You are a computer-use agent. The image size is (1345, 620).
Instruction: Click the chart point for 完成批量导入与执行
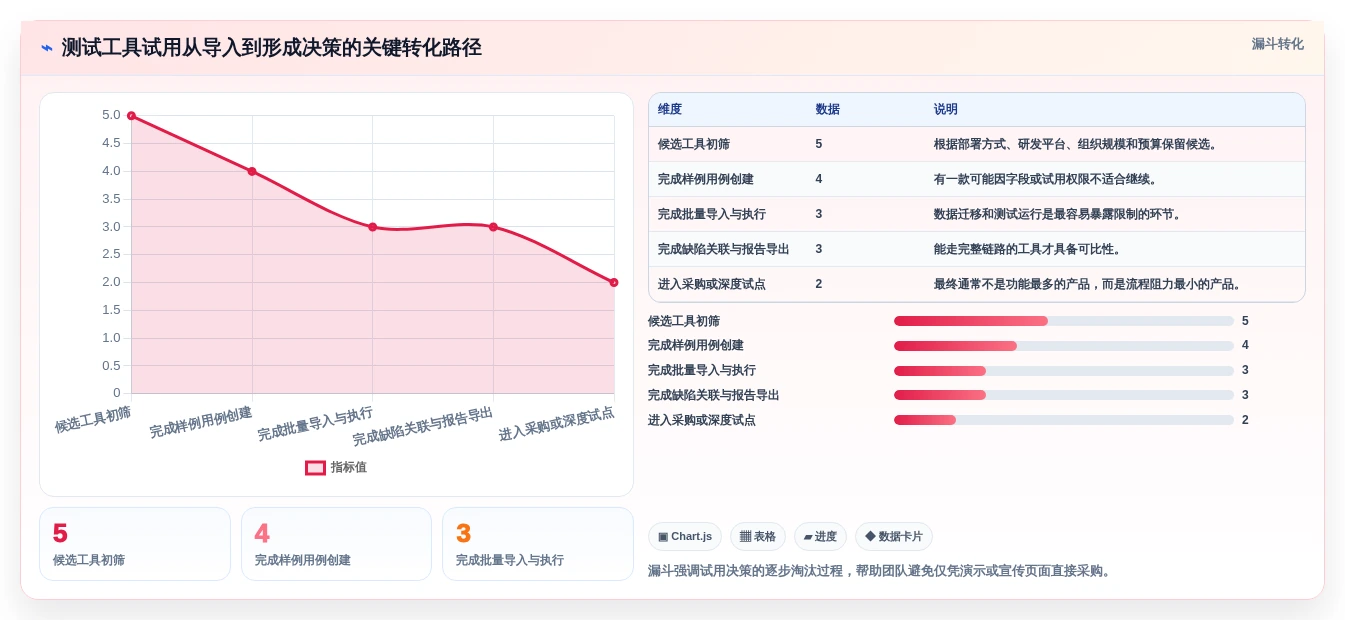(373, 227)
